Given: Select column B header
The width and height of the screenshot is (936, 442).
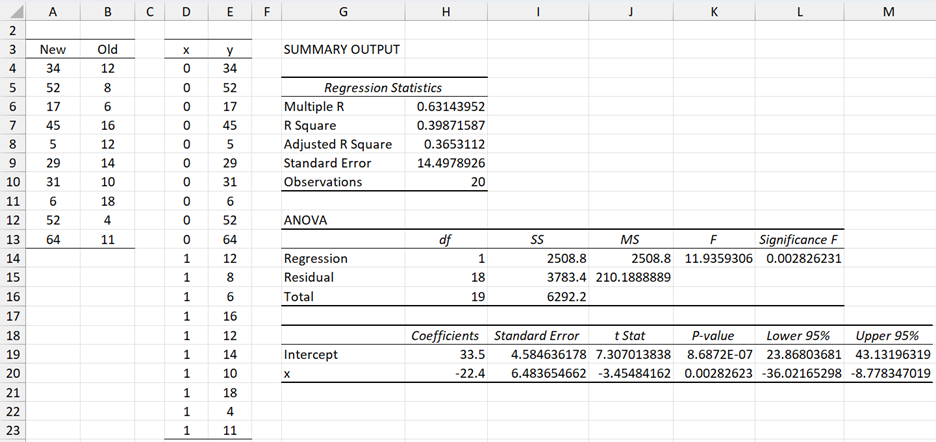Looking at the screenshot, I should click(x=107, y=10).
